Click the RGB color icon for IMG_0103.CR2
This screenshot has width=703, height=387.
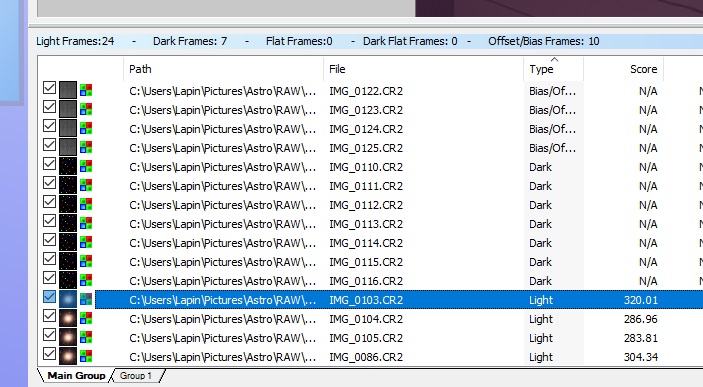(86, 299)
